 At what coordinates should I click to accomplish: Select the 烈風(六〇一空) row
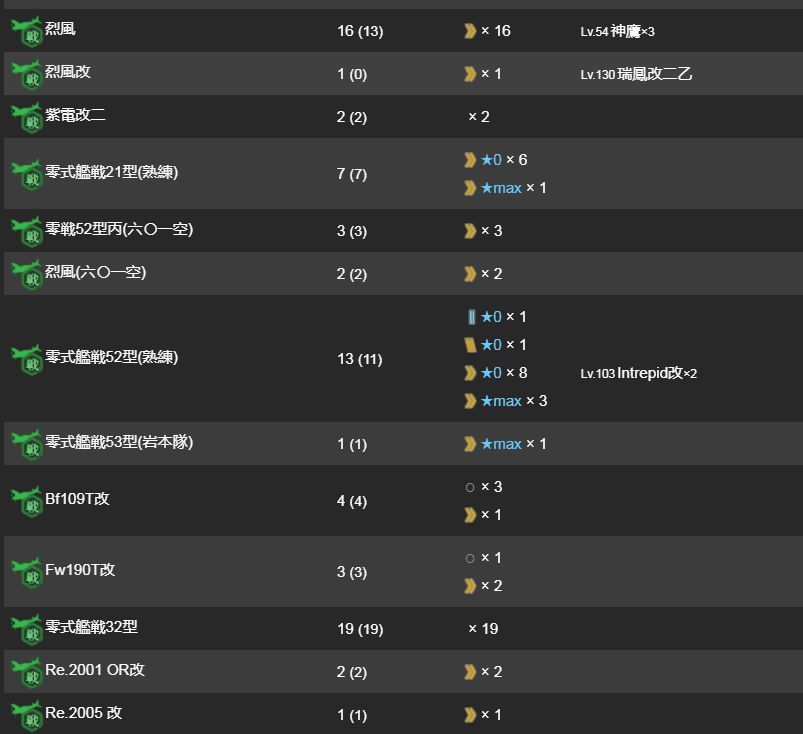pos(403,274)
